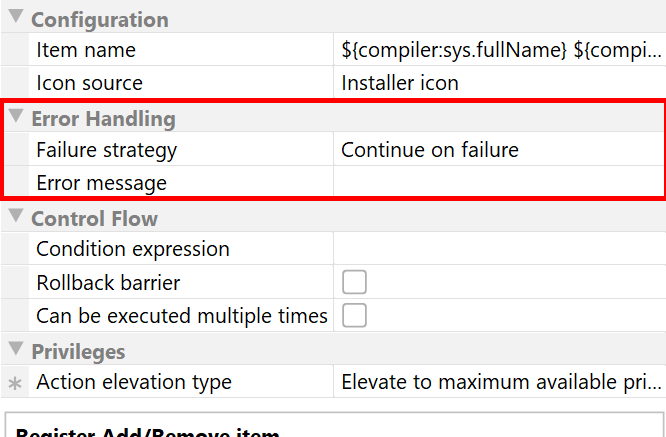Click the asterisk icon beside Action elevation type
This screenshot has height=437, width=666.
14,383
